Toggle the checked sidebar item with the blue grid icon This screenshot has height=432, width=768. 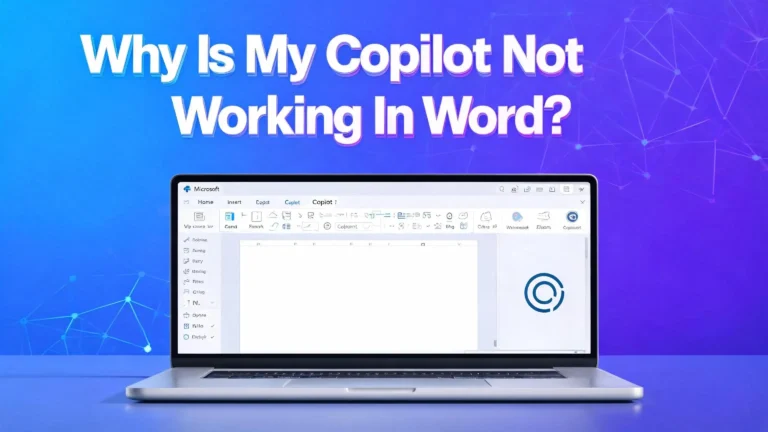point(199,326)
